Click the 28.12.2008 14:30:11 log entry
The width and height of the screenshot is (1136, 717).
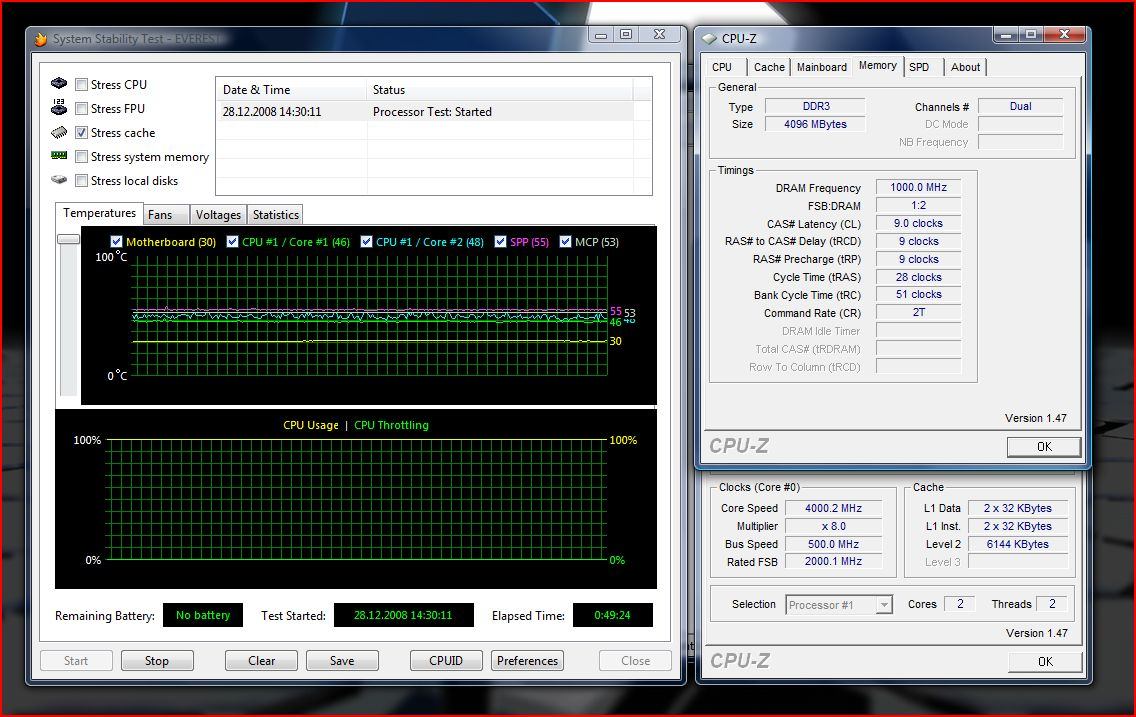click(272, 112)
